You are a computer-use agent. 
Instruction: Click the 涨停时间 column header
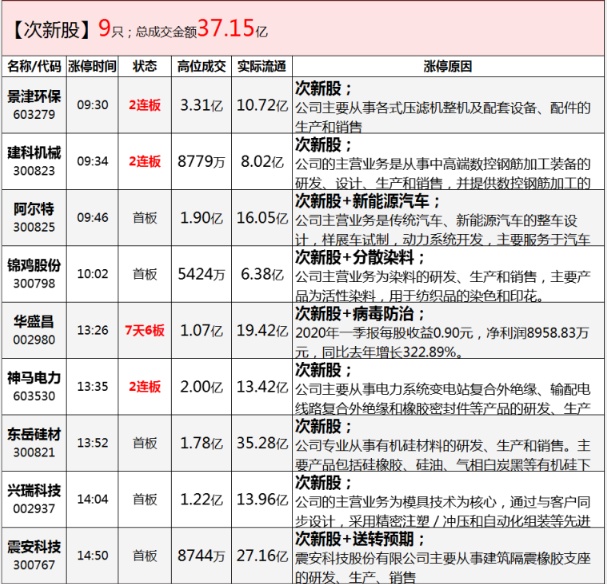pyautogui.click(x=92, y=66)
